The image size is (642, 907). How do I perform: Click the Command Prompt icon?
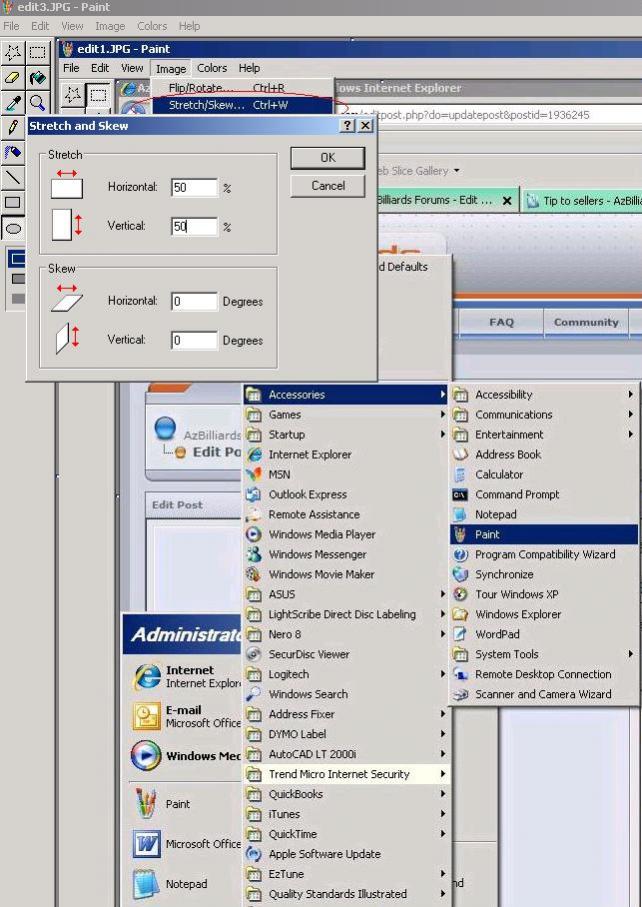pyautogui.click(x=460, y=495)
